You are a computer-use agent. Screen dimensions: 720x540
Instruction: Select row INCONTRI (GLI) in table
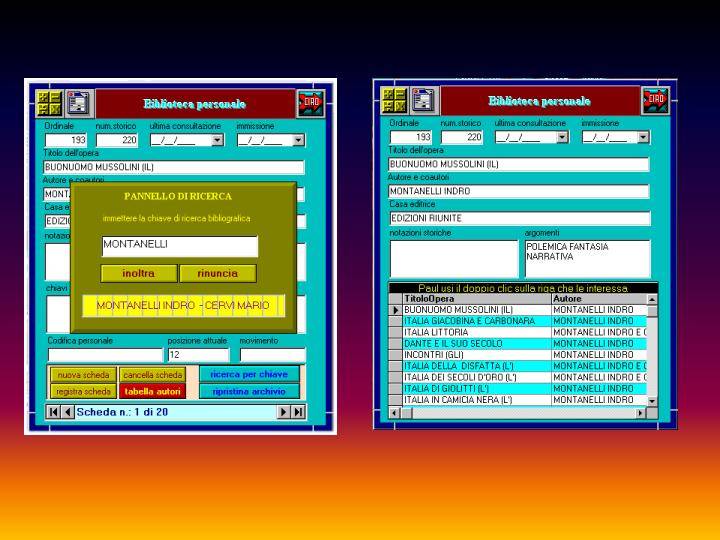tap(524, 355)
